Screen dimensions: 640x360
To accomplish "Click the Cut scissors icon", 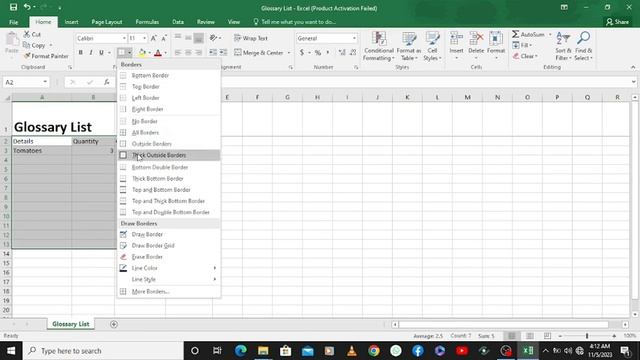I will coord(27,34).
